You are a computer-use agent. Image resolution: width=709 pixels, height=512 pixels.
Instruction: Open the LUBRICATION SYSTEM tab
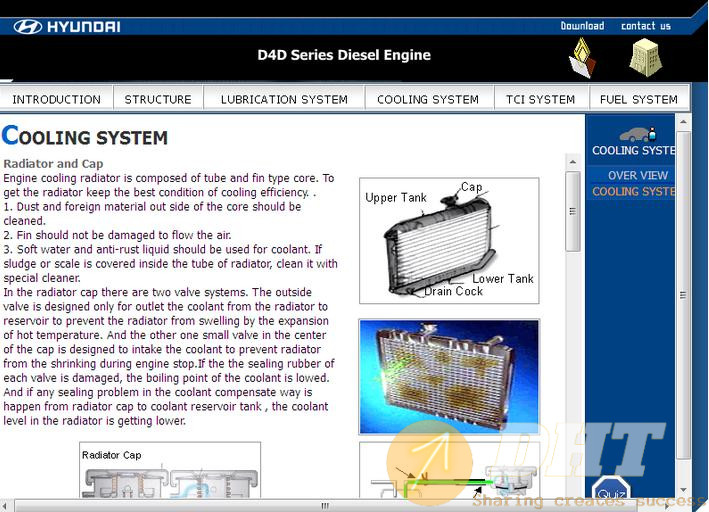coord(284,100)
